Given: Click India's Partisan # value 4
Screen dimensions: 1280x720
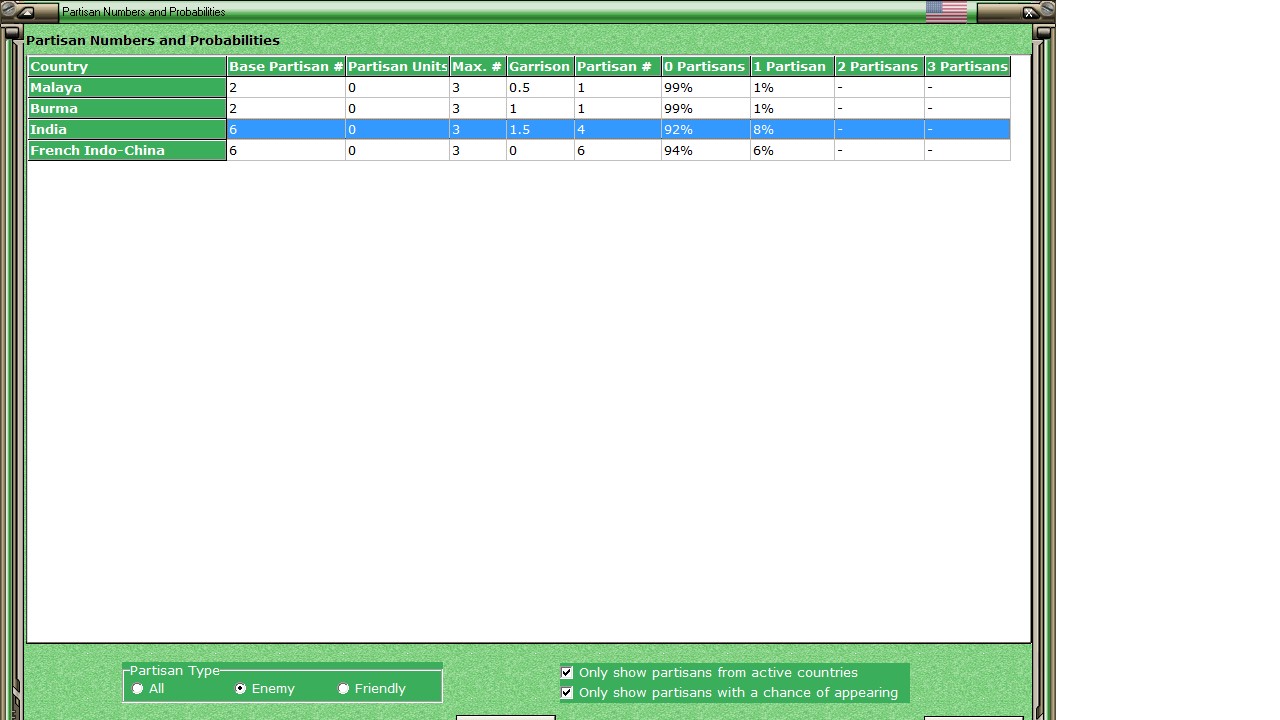Looking at the screenshot, I should 617,129.
